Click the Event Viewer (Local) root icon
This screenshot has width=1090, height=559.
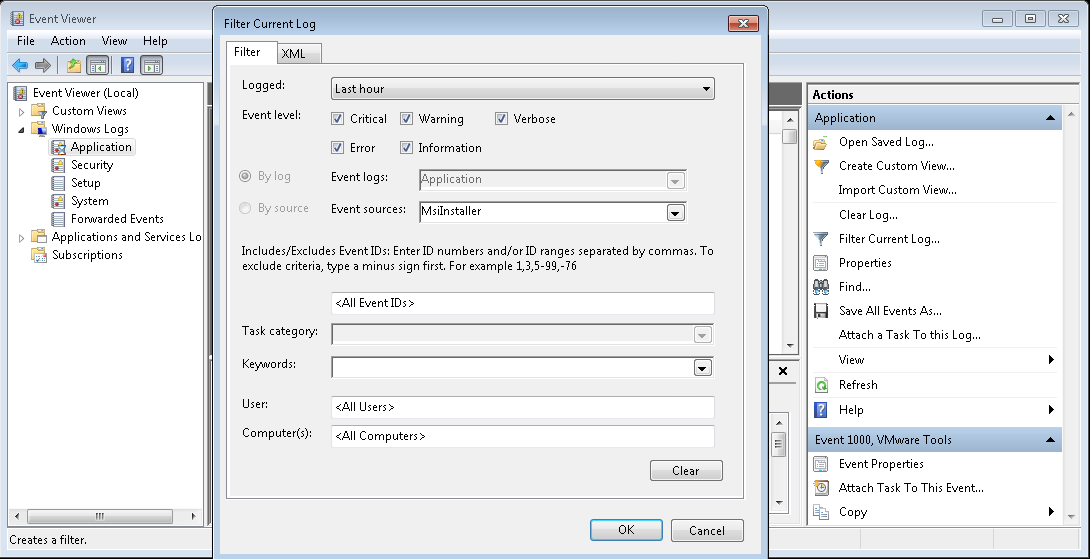point(20,92)
